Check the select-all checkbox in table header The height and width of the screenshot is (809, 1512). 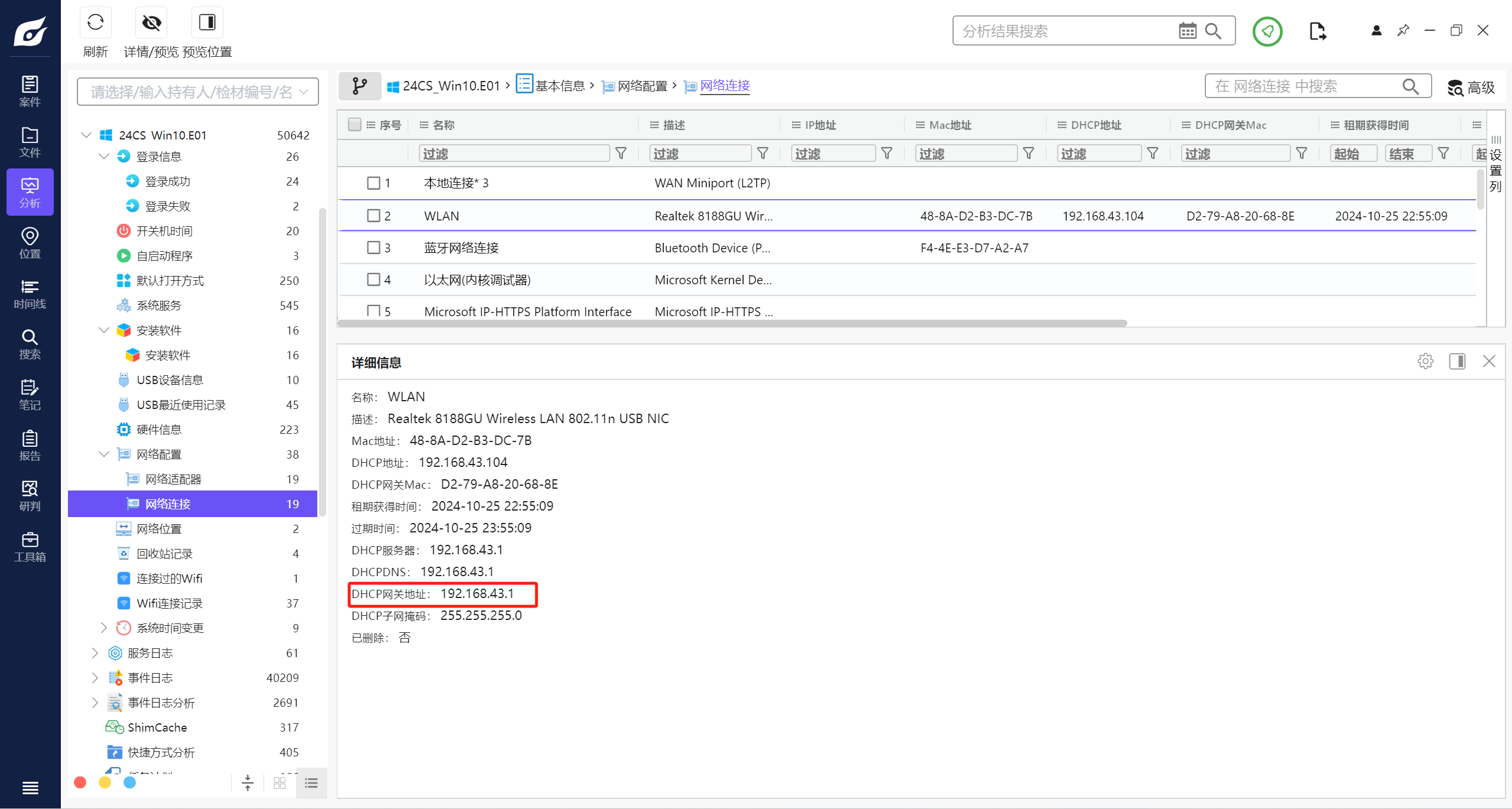point(355,124)
